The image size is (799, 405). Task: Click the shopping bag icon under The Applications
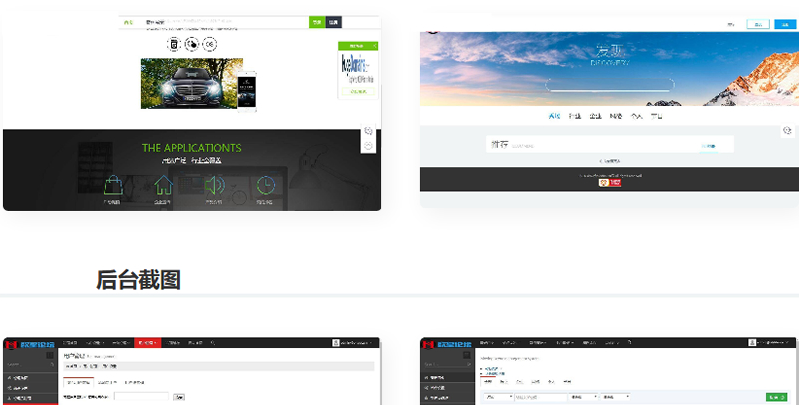112,185
